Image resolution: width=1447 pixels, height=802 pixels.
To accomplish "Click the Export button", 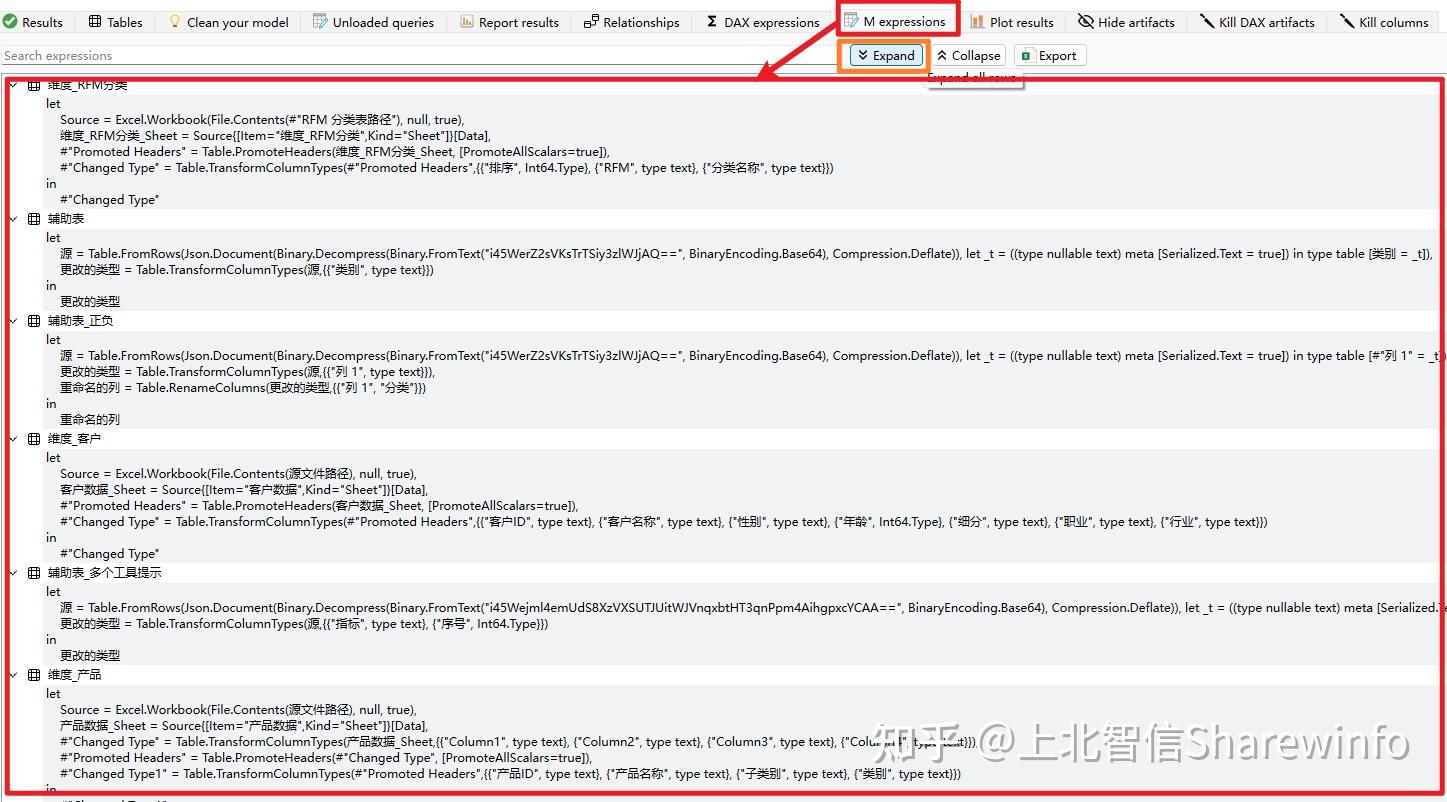I will (1049, 55).
